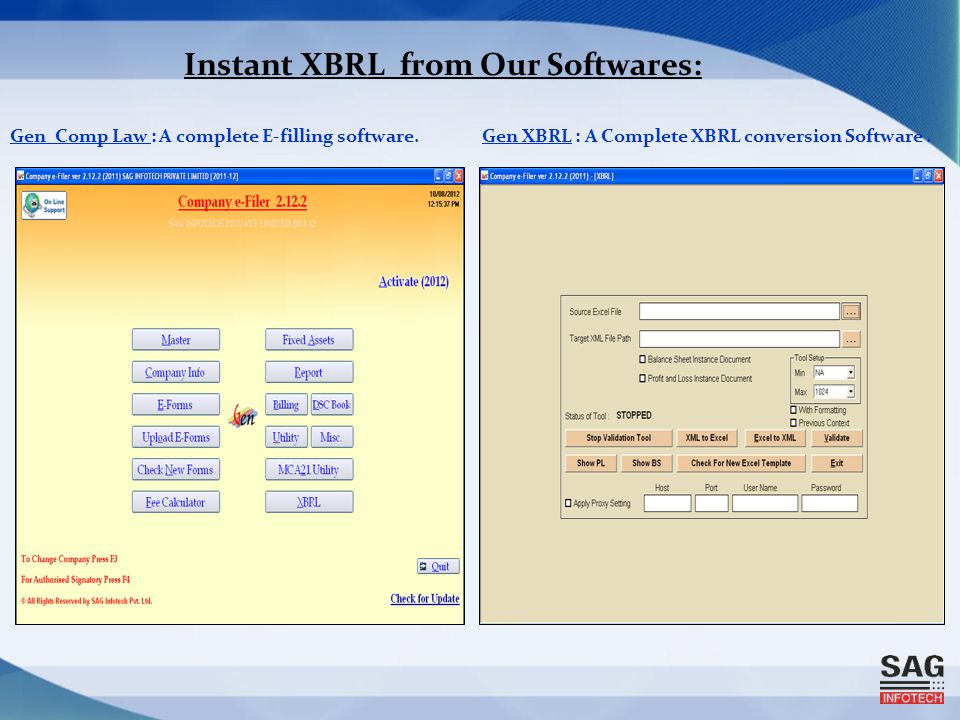Click the Exit button in XBRL window
This screenshot has width=960, height=720.
(x=836, y=463)
